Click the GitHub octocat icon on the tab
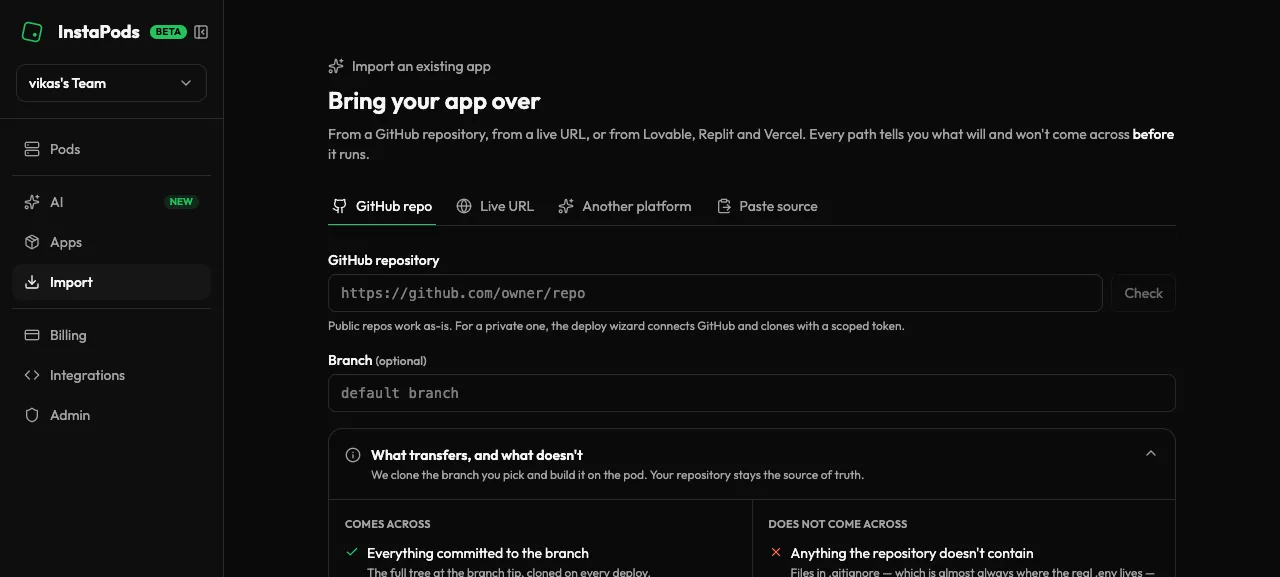Image resolution: width=1280 pixels, height=577 pixels. (340, 206)
